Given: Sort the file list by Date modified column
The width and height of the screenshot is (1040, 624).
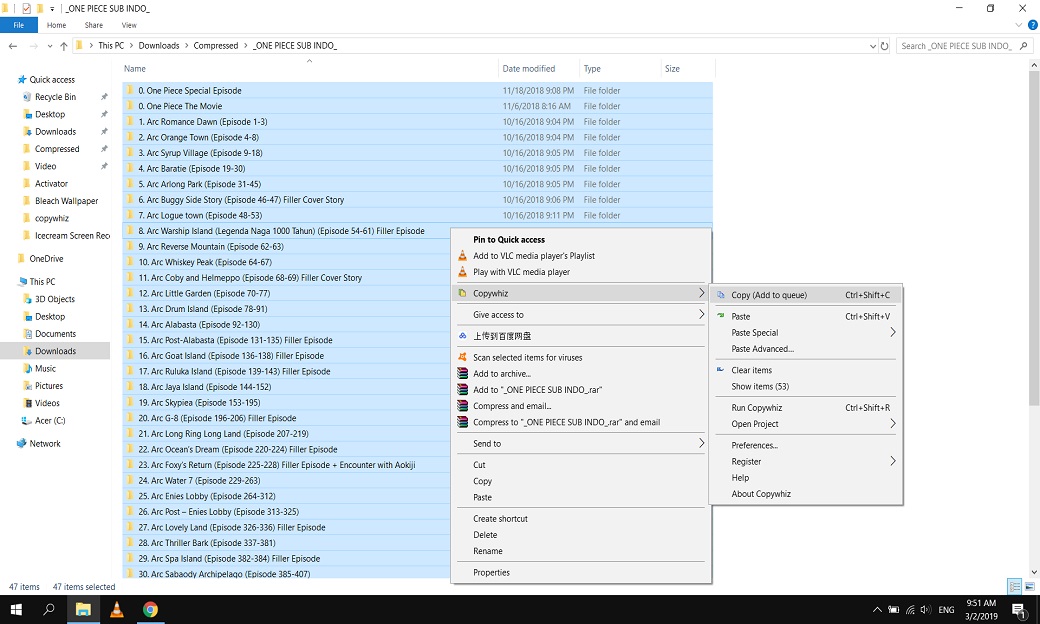Looking at the screenshot, I should pos(529,69).
